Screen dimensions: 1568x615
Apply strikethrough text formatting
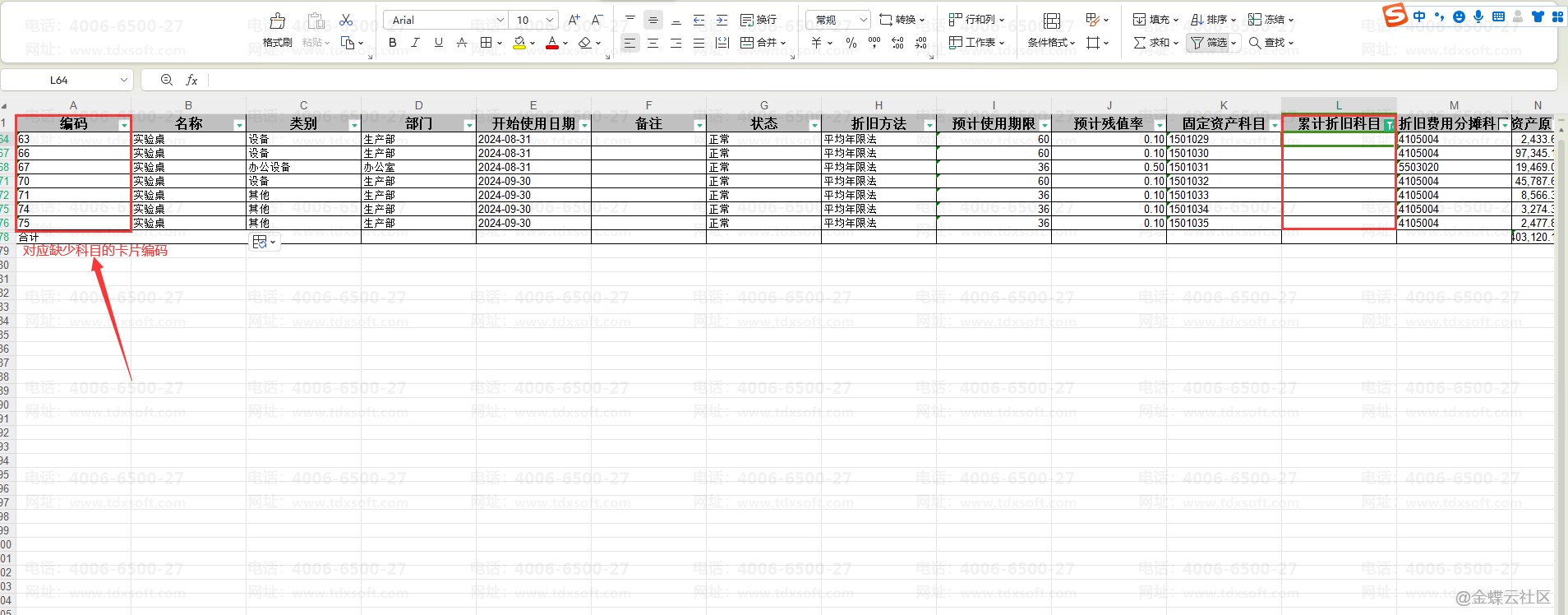coord(462,43)
